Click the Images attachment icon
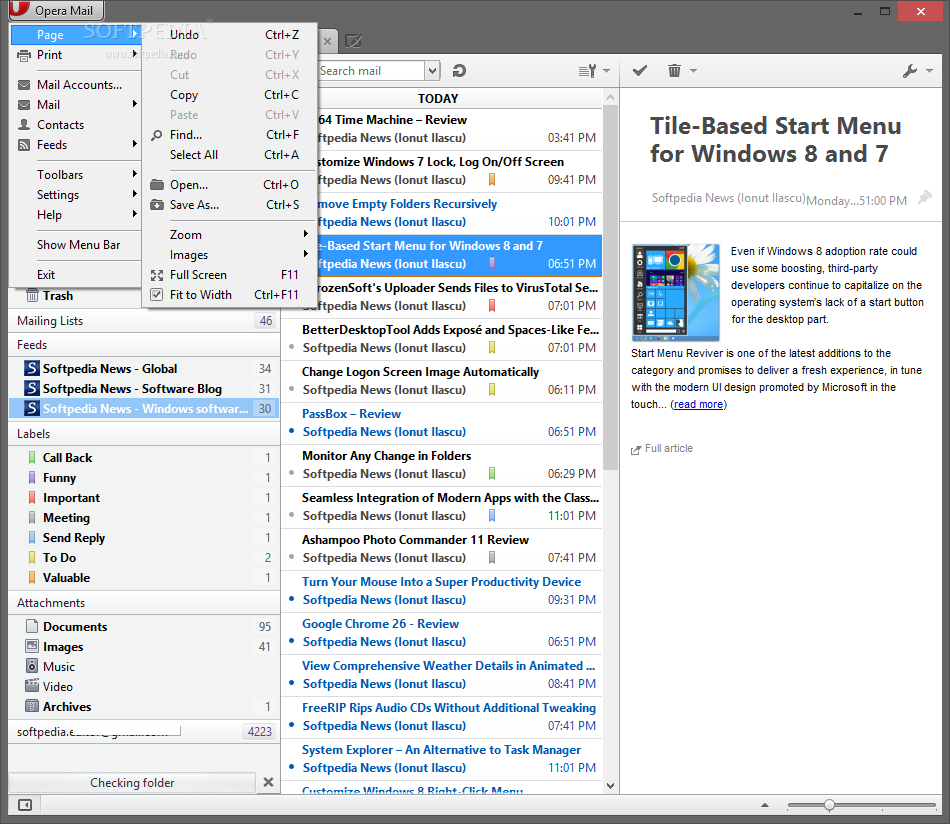 32,646
